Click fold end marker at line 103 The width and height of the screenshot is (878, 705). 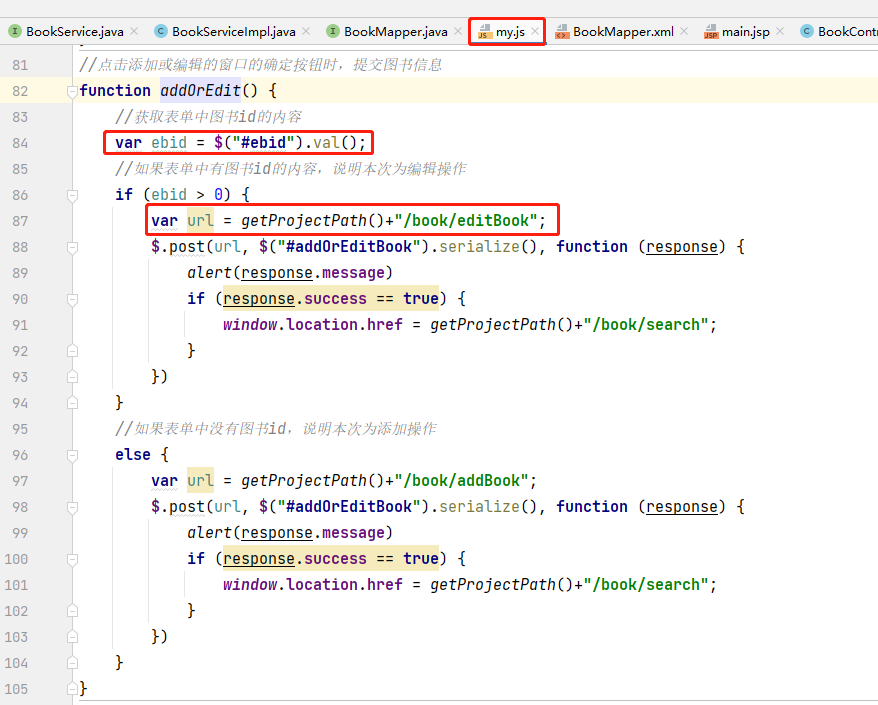click(72, 637)
